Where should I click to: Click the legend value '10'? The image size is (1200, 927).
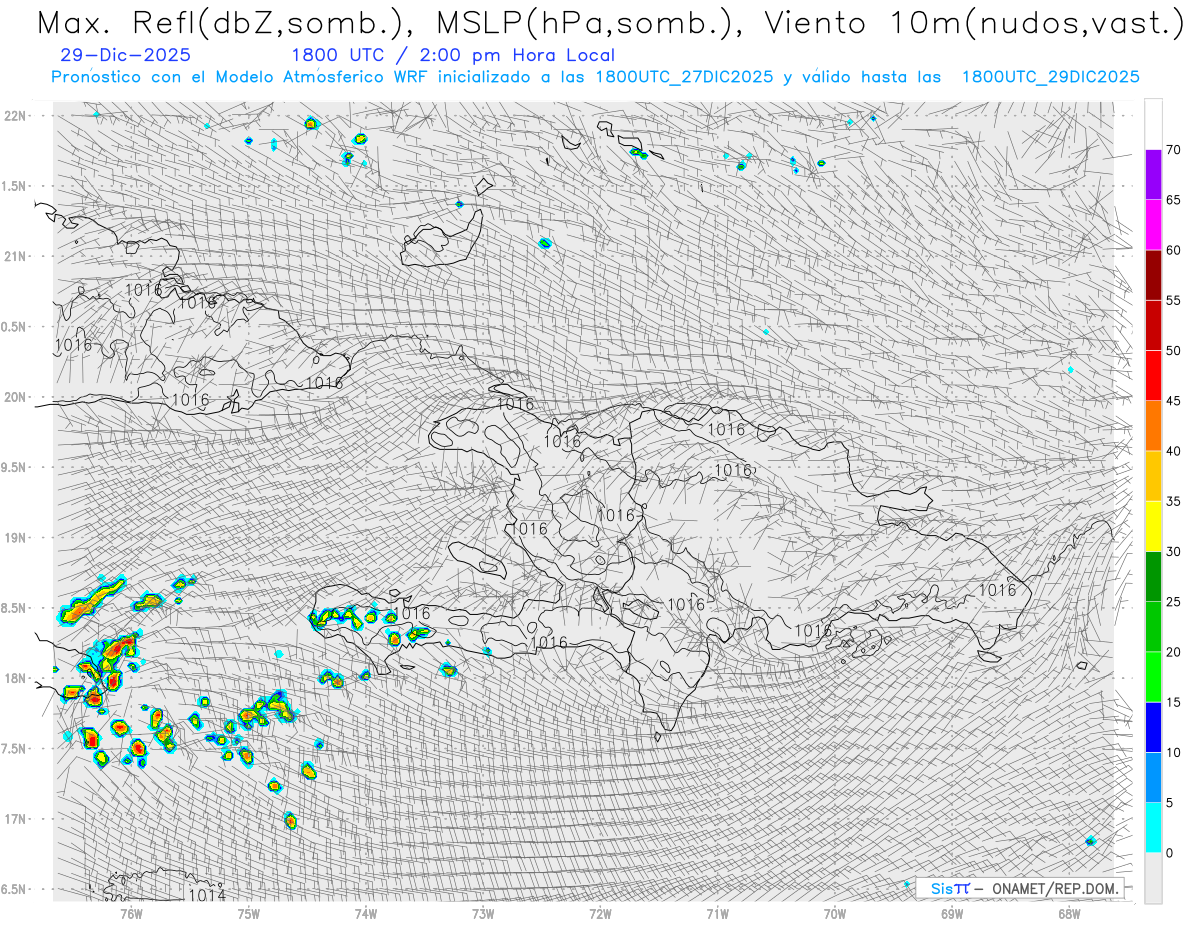[1173, 752]
